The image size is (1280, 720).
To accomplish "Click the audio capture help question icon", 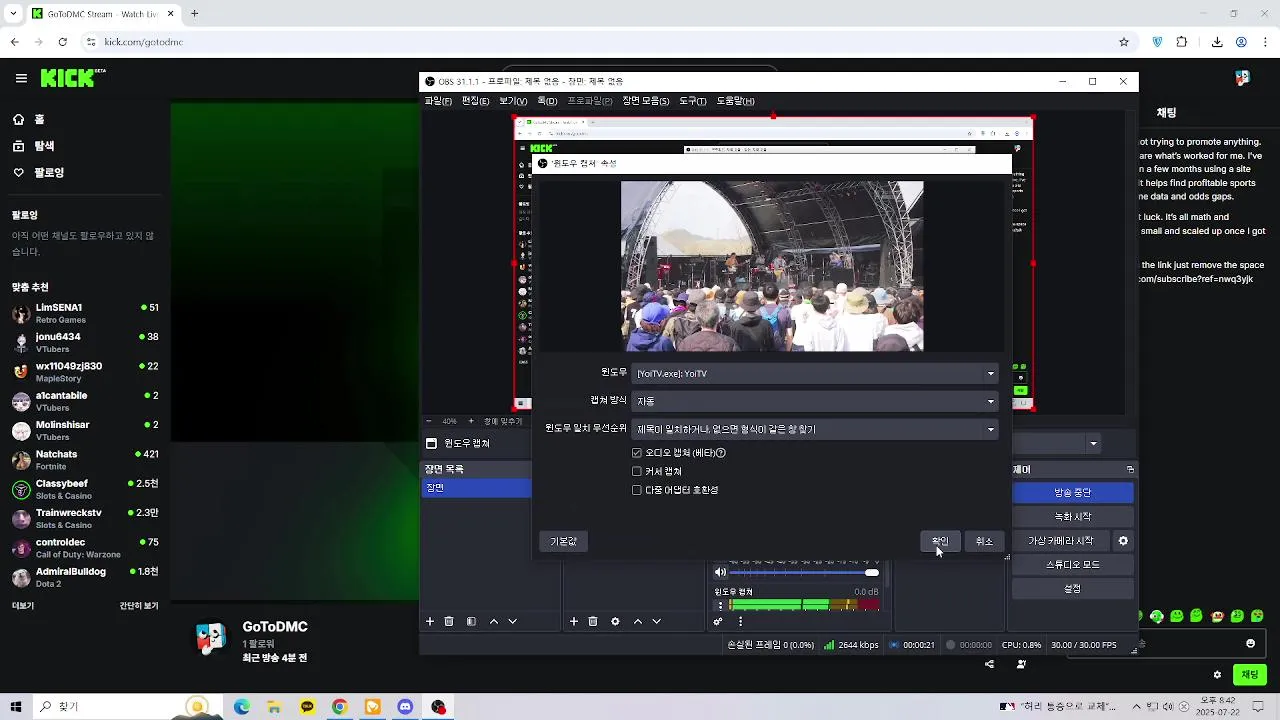I will pos(721,453).
